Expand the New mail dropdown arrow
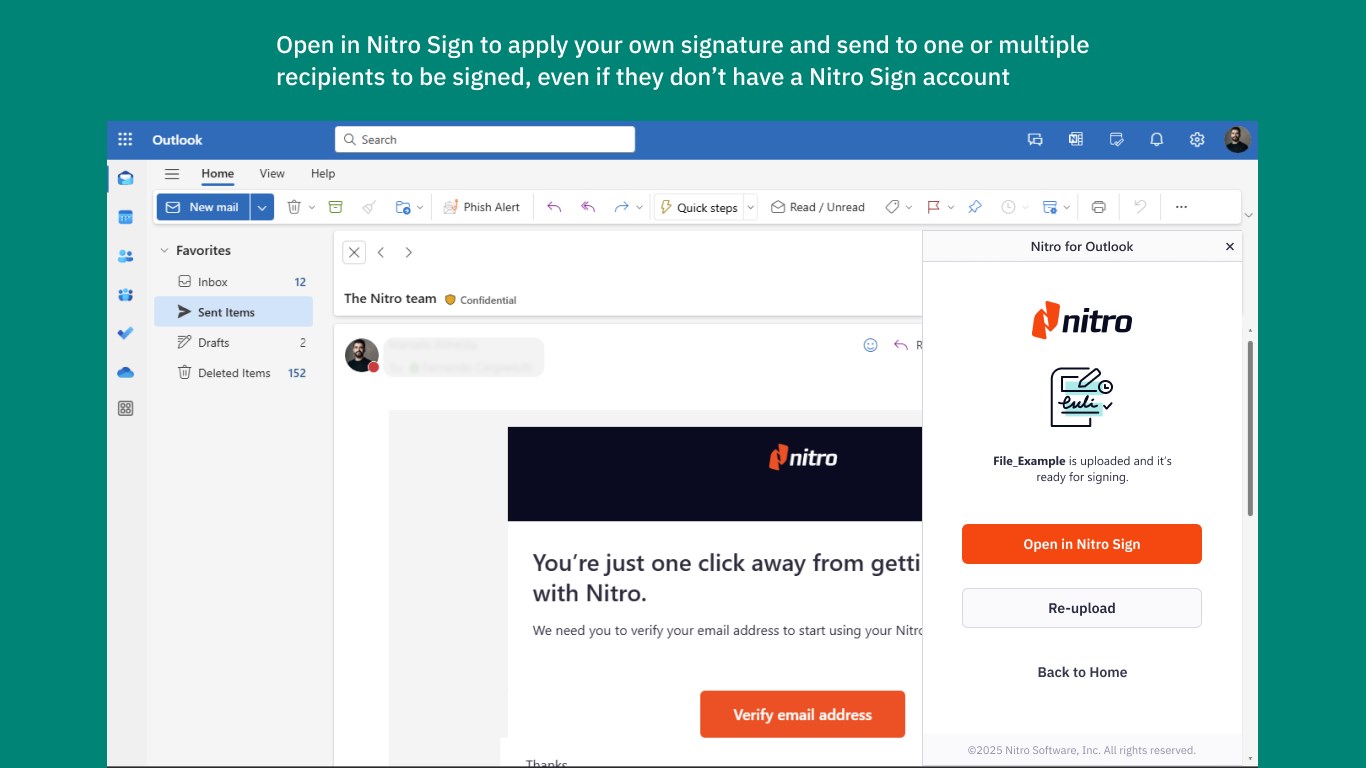 (262, 207)
